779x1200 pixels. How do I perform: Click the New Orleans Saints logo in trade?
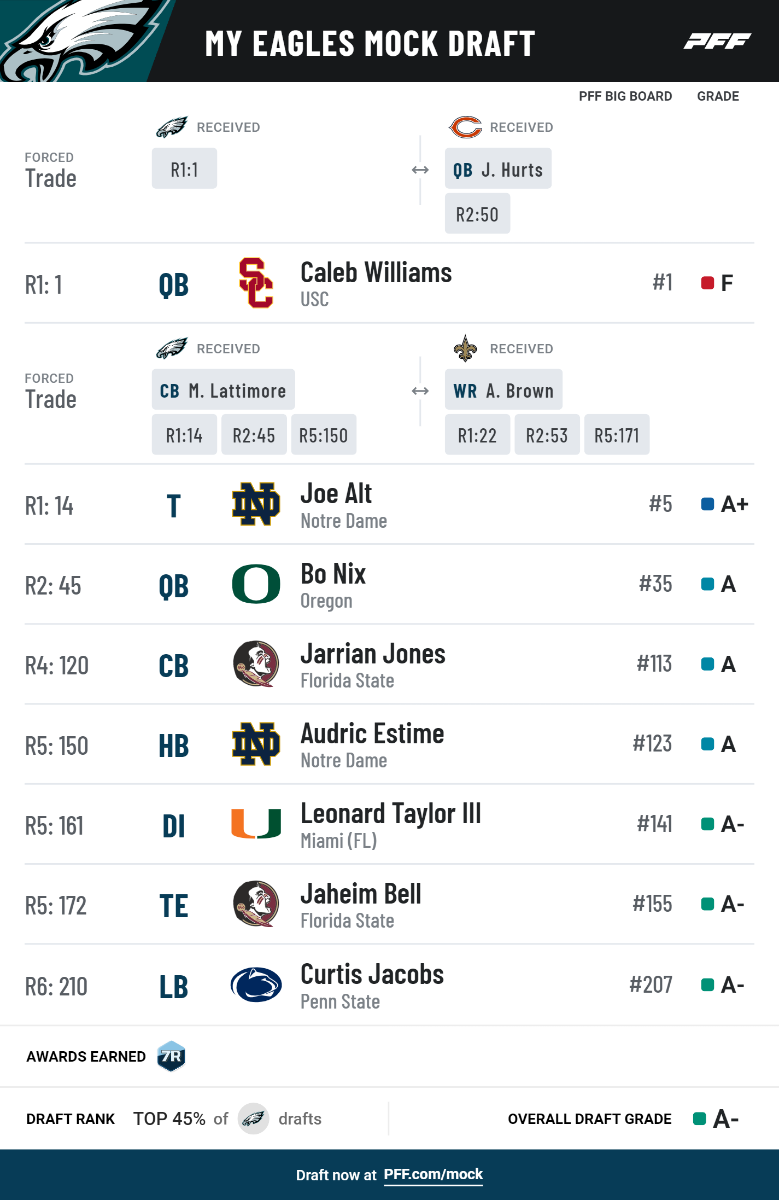[x=465, y=348]
